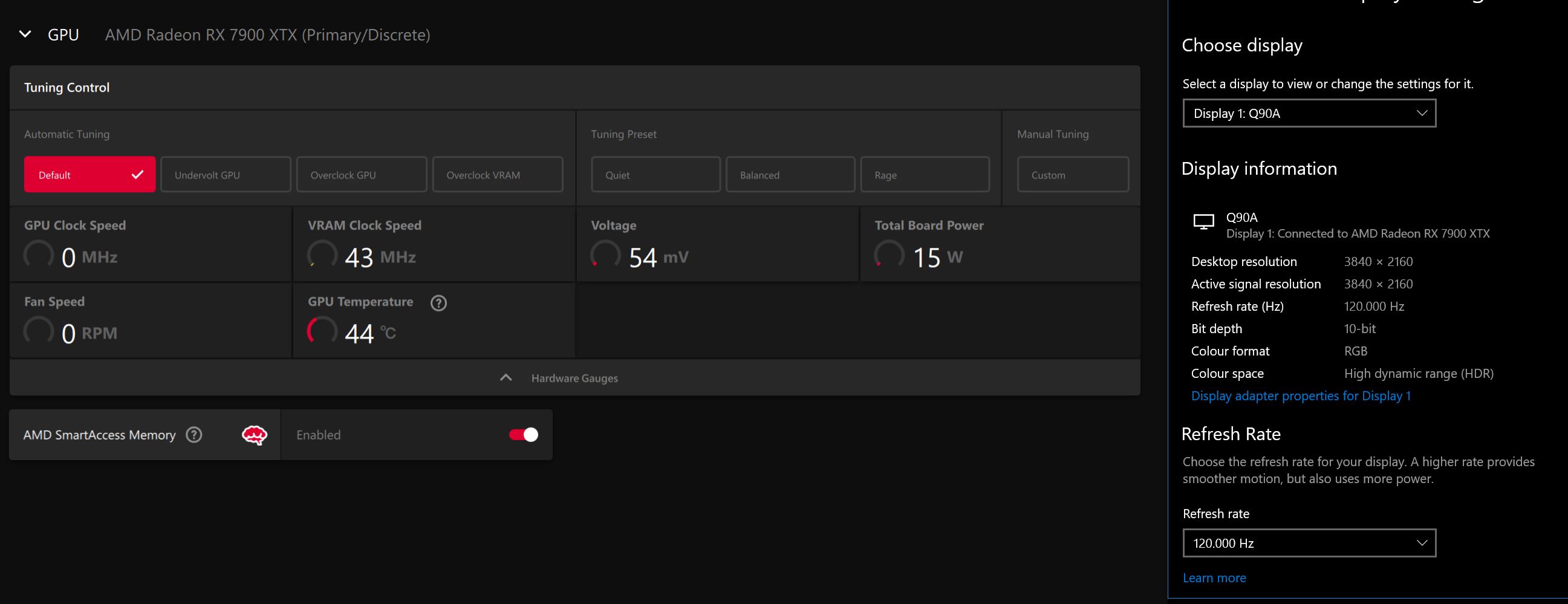This screenshot has height=604, width=1568.
Task: Click the Total Board Power gauge
Action: [x=890, y=255]
